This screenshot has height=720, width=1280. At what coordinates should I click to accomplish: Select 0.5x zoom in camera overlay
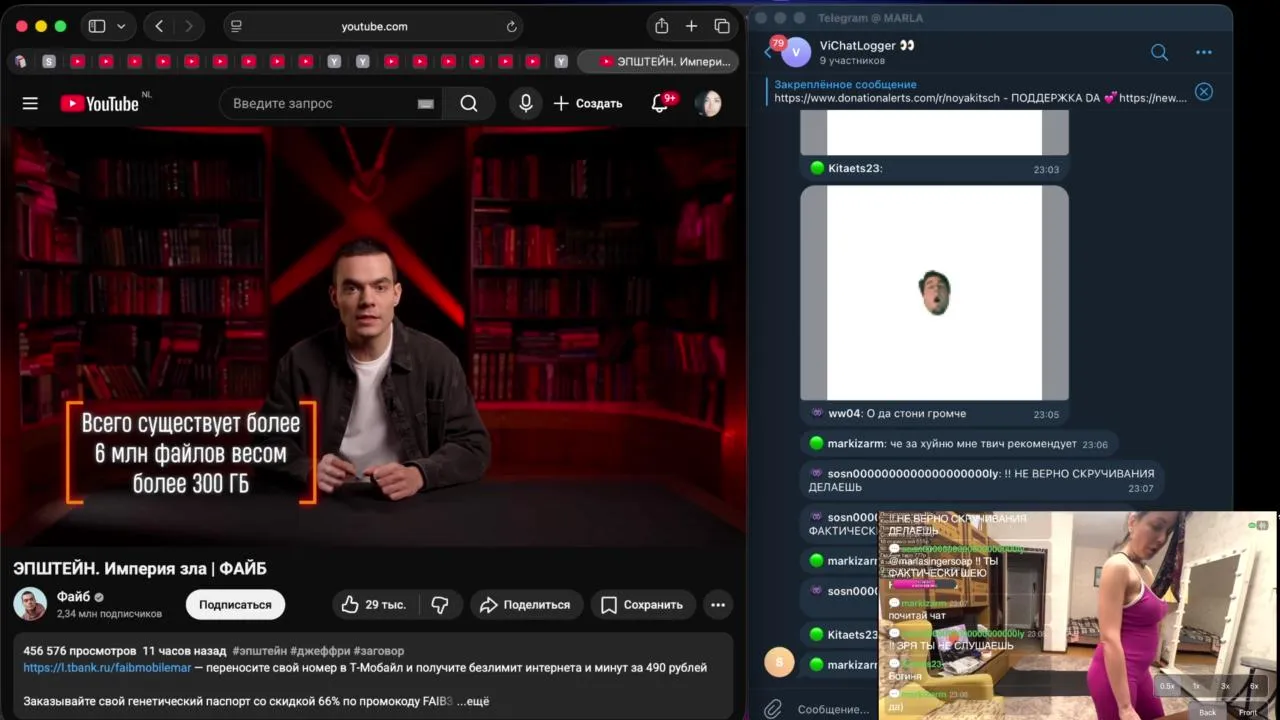[1167, 686]
